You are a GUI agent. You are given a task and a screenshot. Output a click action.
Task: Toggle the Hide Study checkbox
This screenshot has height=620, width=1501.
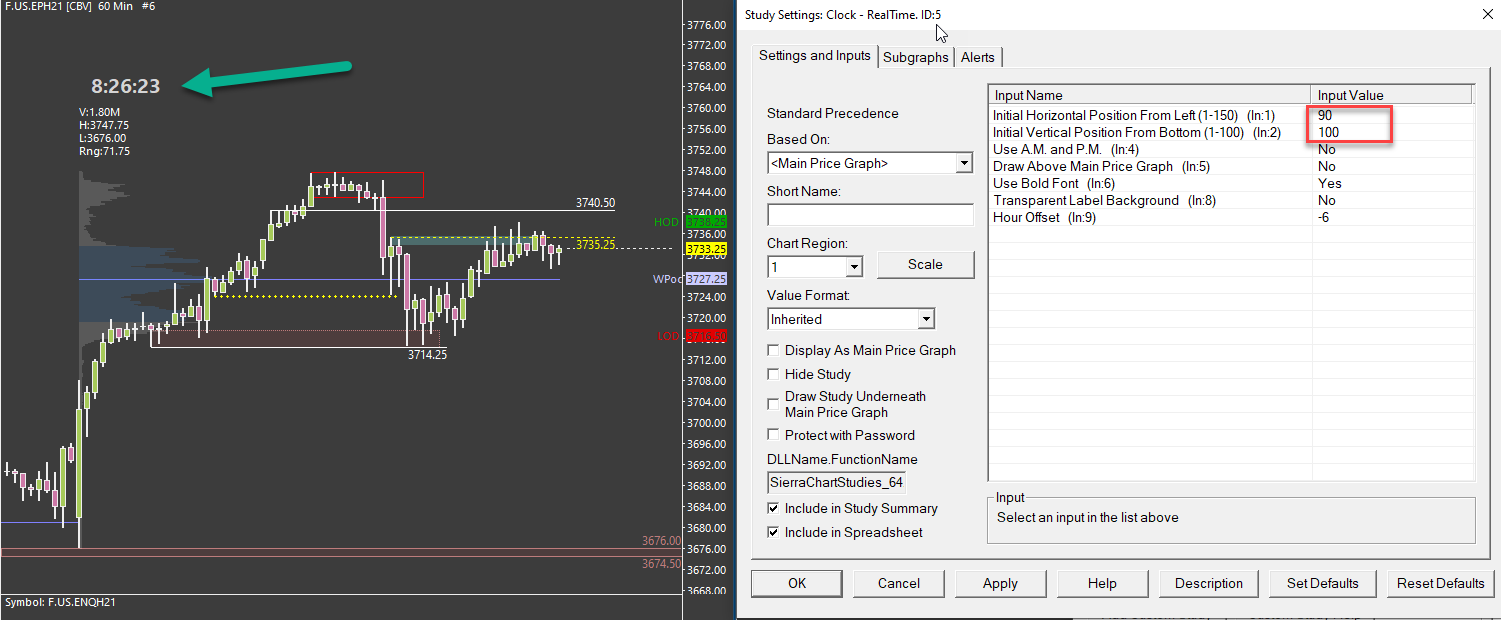[x=774, y=375]
